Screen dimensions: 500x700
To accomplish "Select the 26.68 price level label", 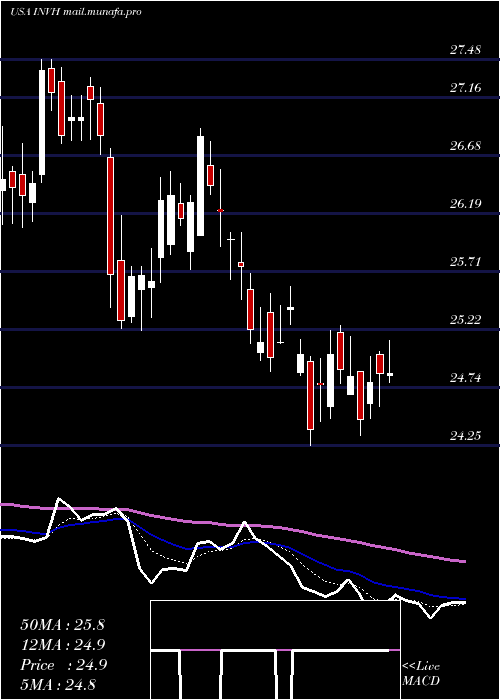I will click(465, 146).
